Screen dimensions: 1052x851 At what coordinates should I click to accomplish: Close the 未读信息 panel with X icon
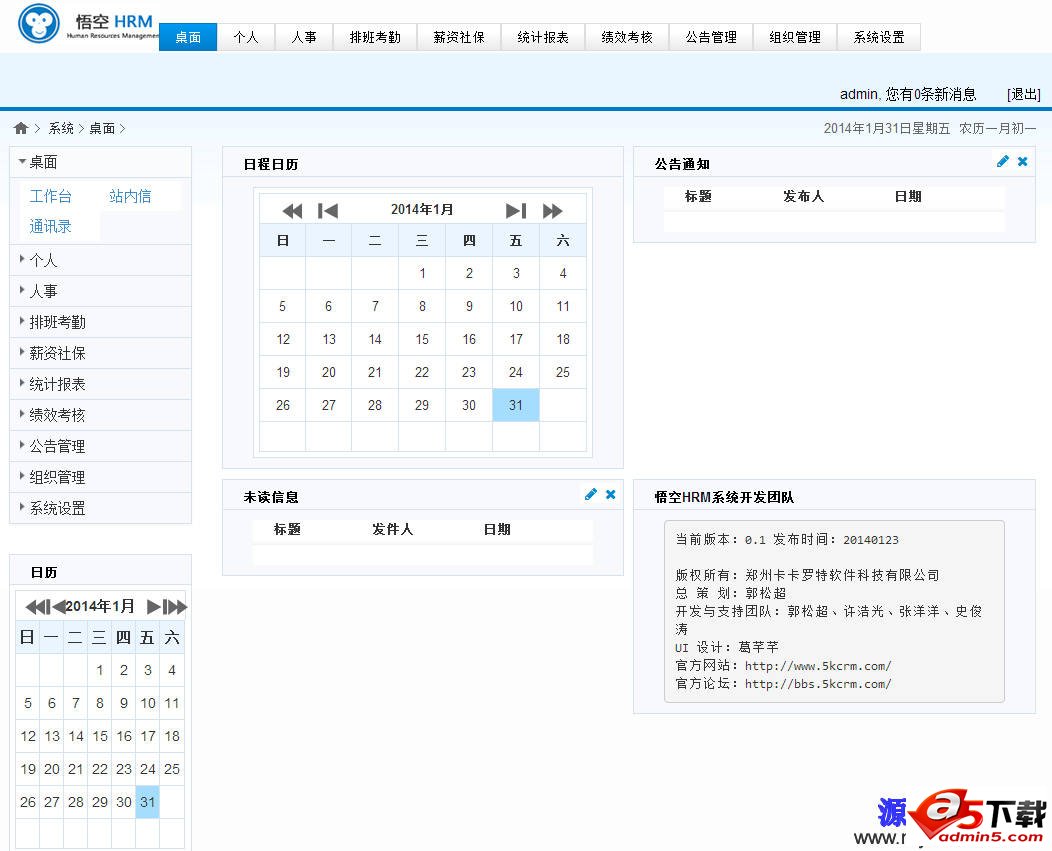click(x=610, y=495)
